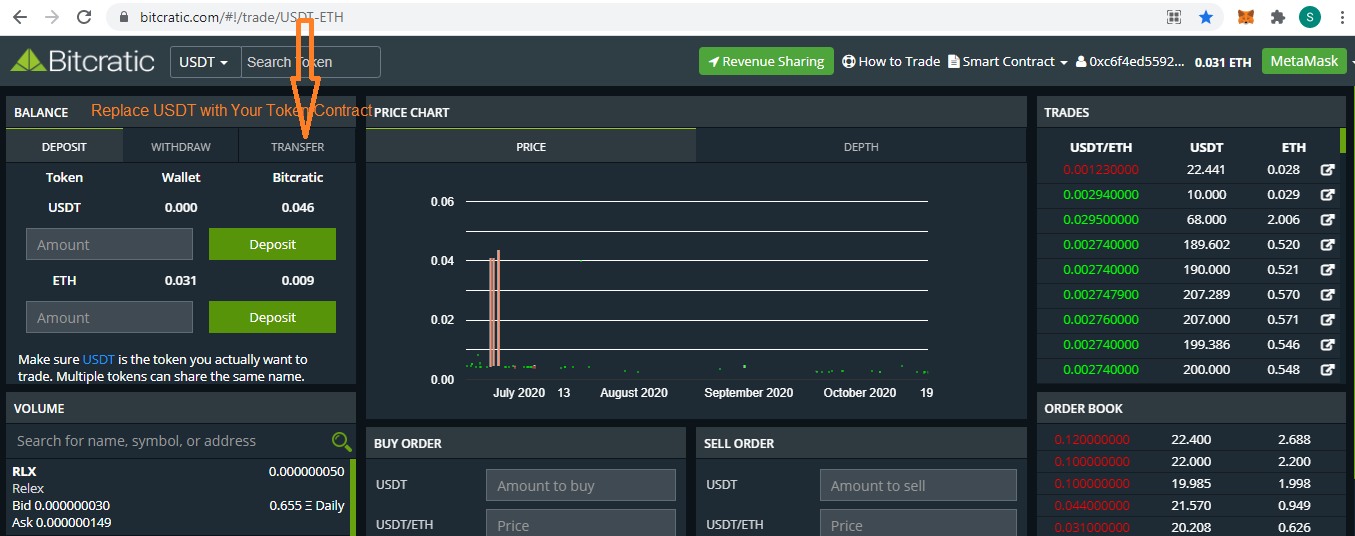Click the tall price bar on the chart
1355x536 pixels.
tap(498, 310)
